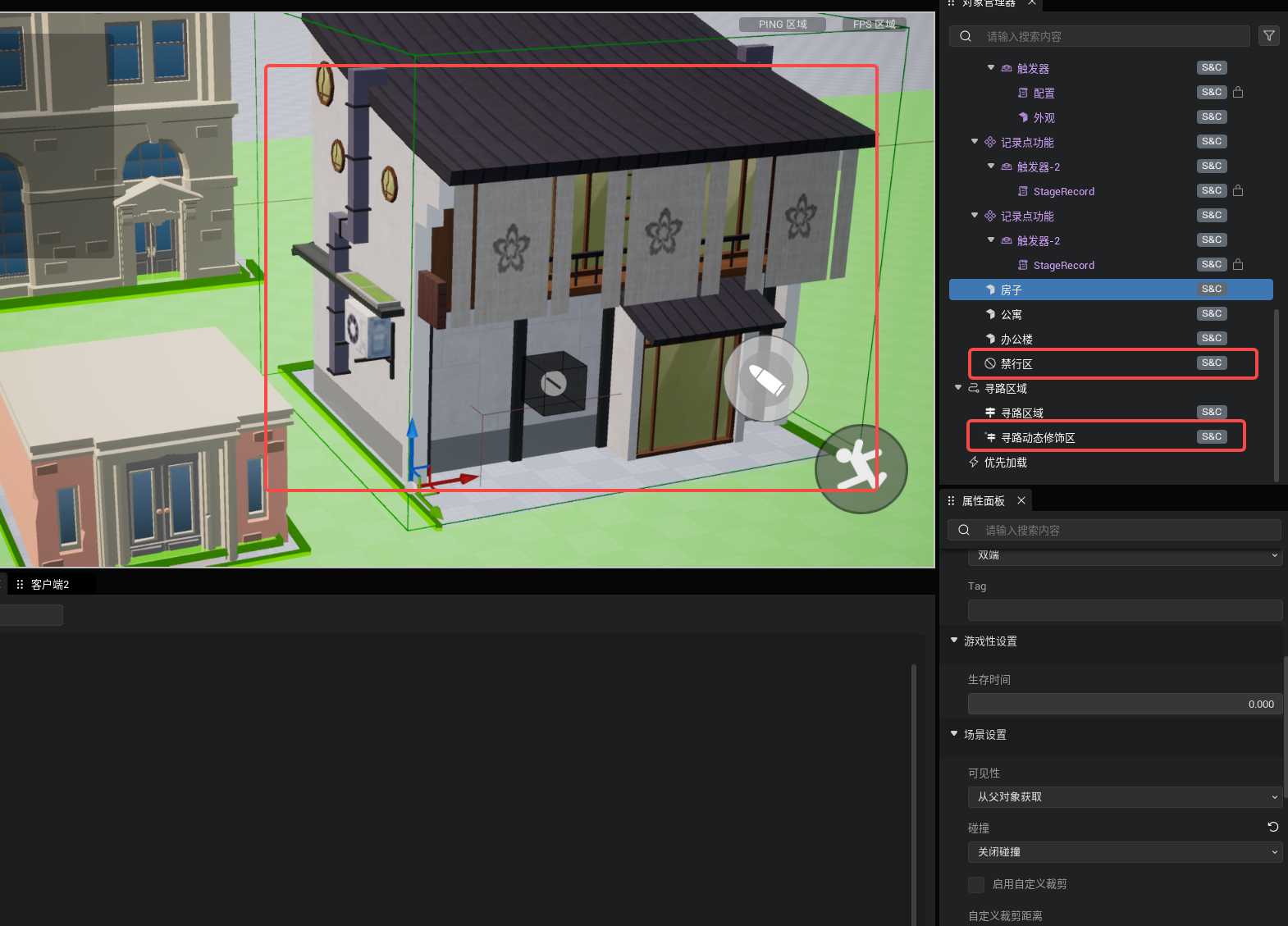Click the drag handle of 属性面板 tab
Image resolution: width=1288 pixels, height=926 pixels.
pyautogui.click(x=951, y=500)
